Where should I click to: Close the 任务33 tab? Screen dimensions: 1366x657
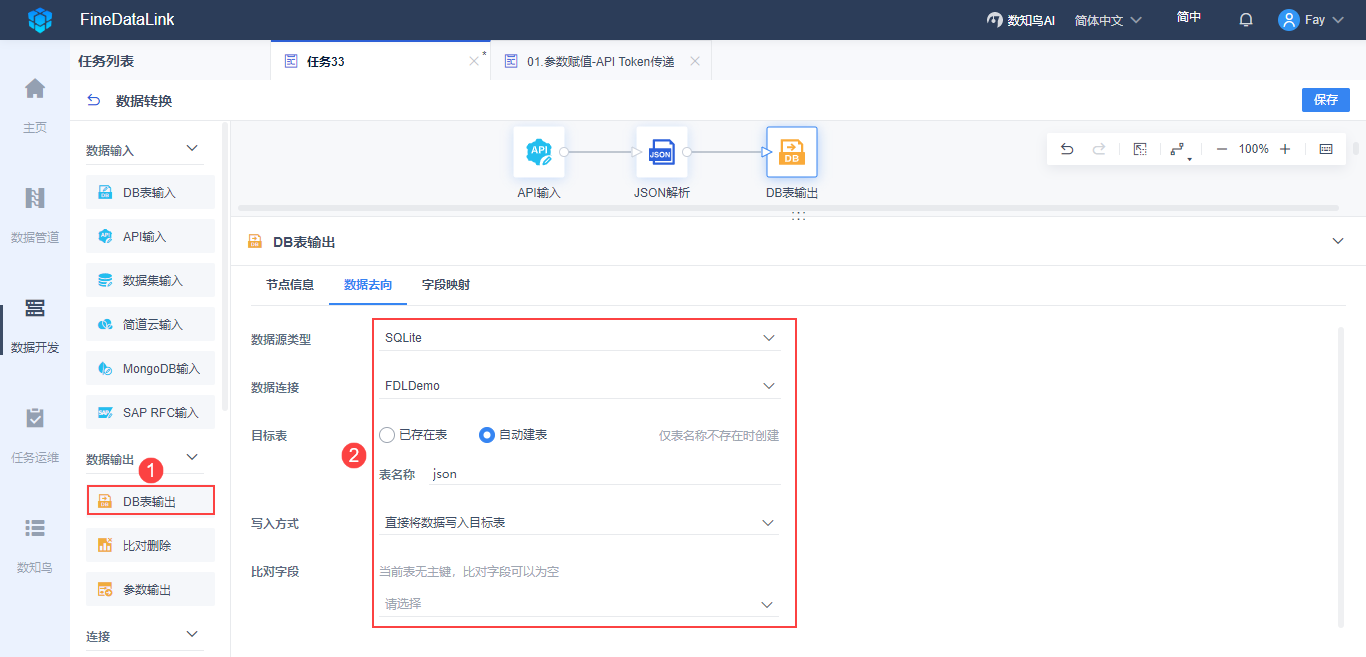[474, 61]
